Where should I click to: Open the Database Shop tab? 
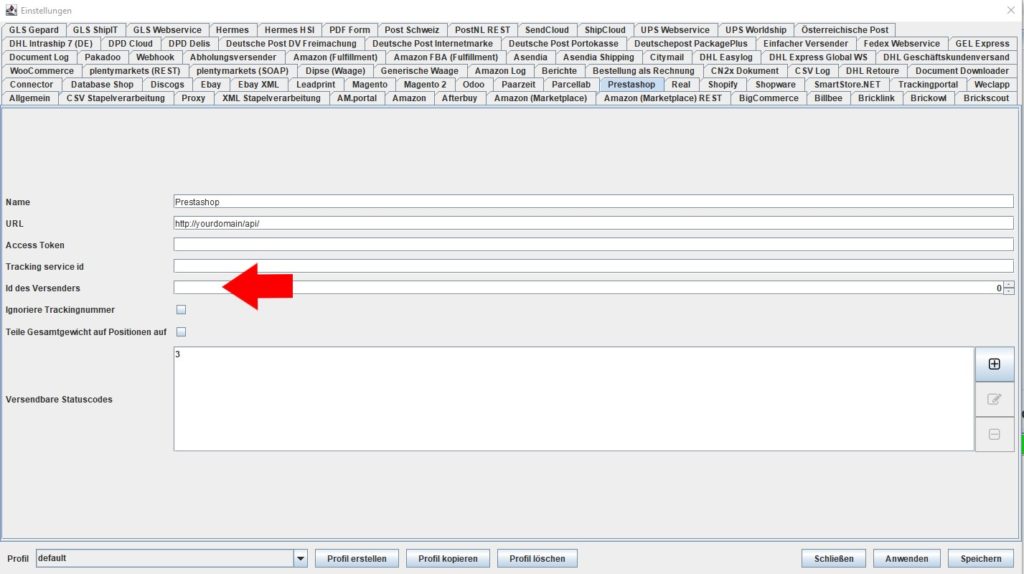click(102, 84)
